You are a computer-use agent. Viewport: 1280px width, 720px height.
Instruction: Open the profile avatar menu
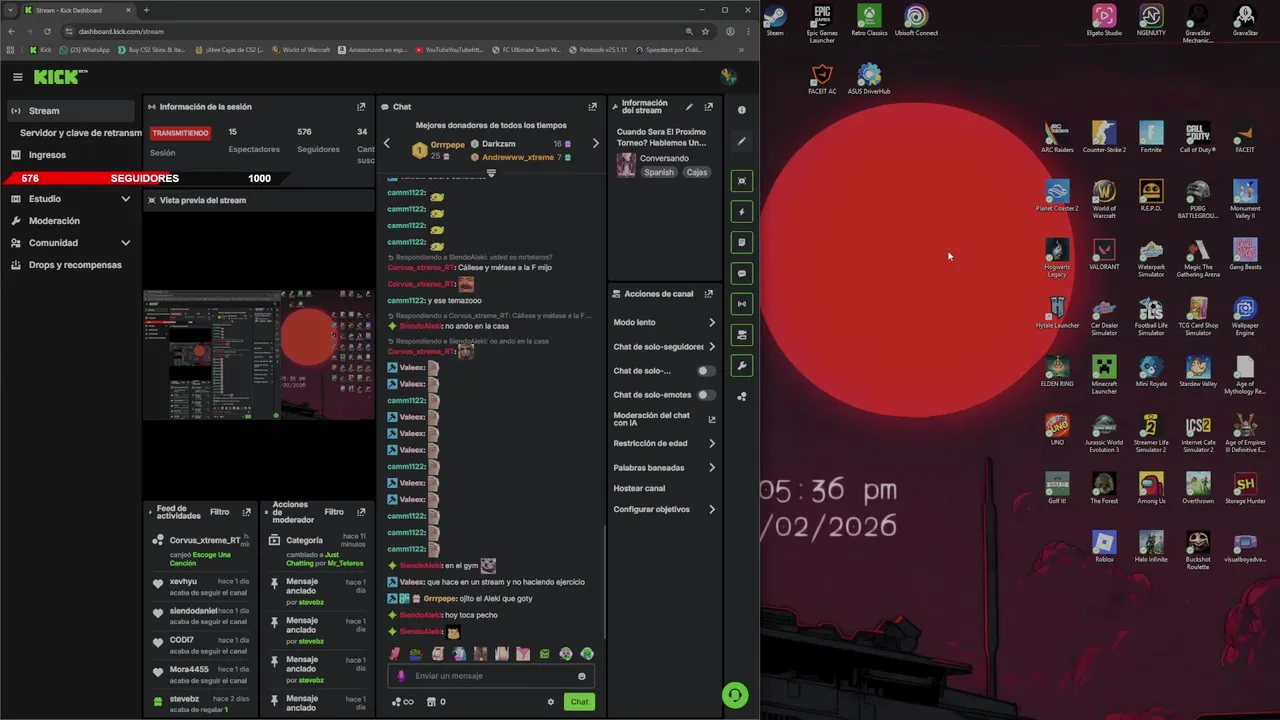point(729,77)
